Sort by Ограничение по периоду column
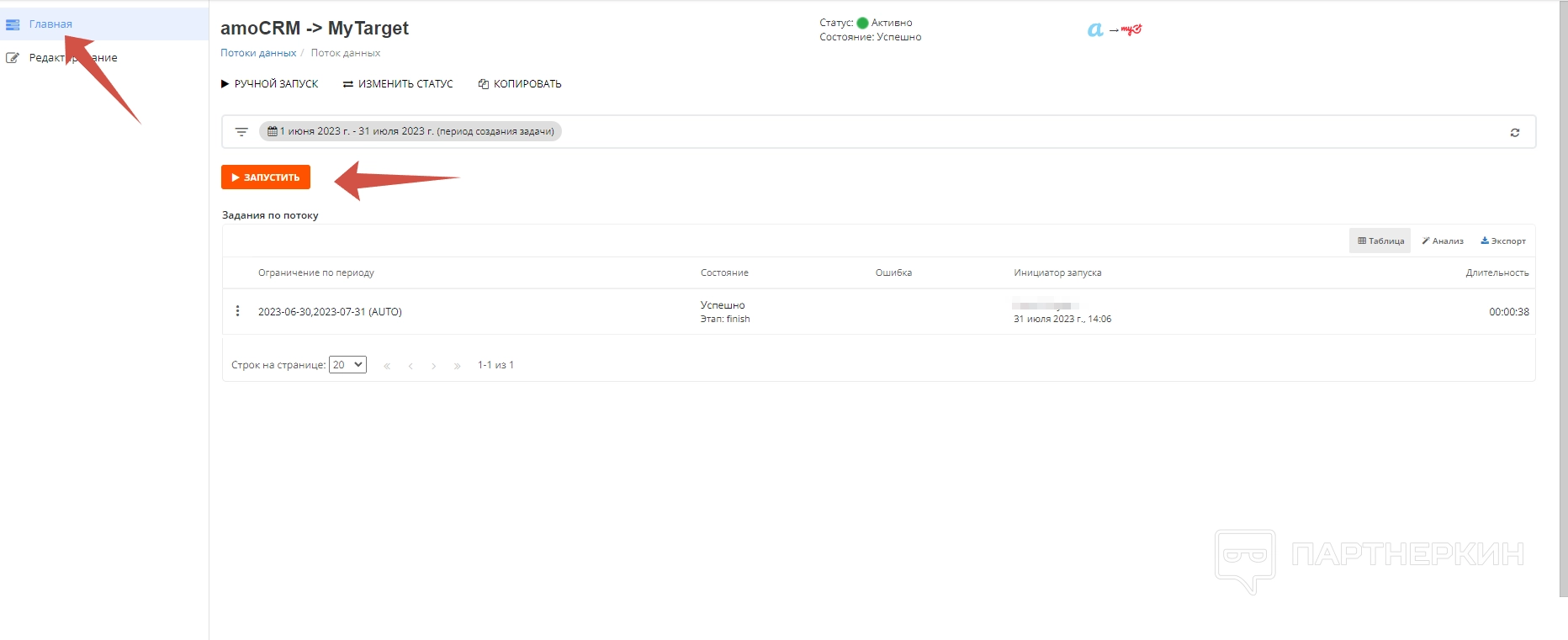The width and height of the screenshot is (1568, 640). pos(316,273)
